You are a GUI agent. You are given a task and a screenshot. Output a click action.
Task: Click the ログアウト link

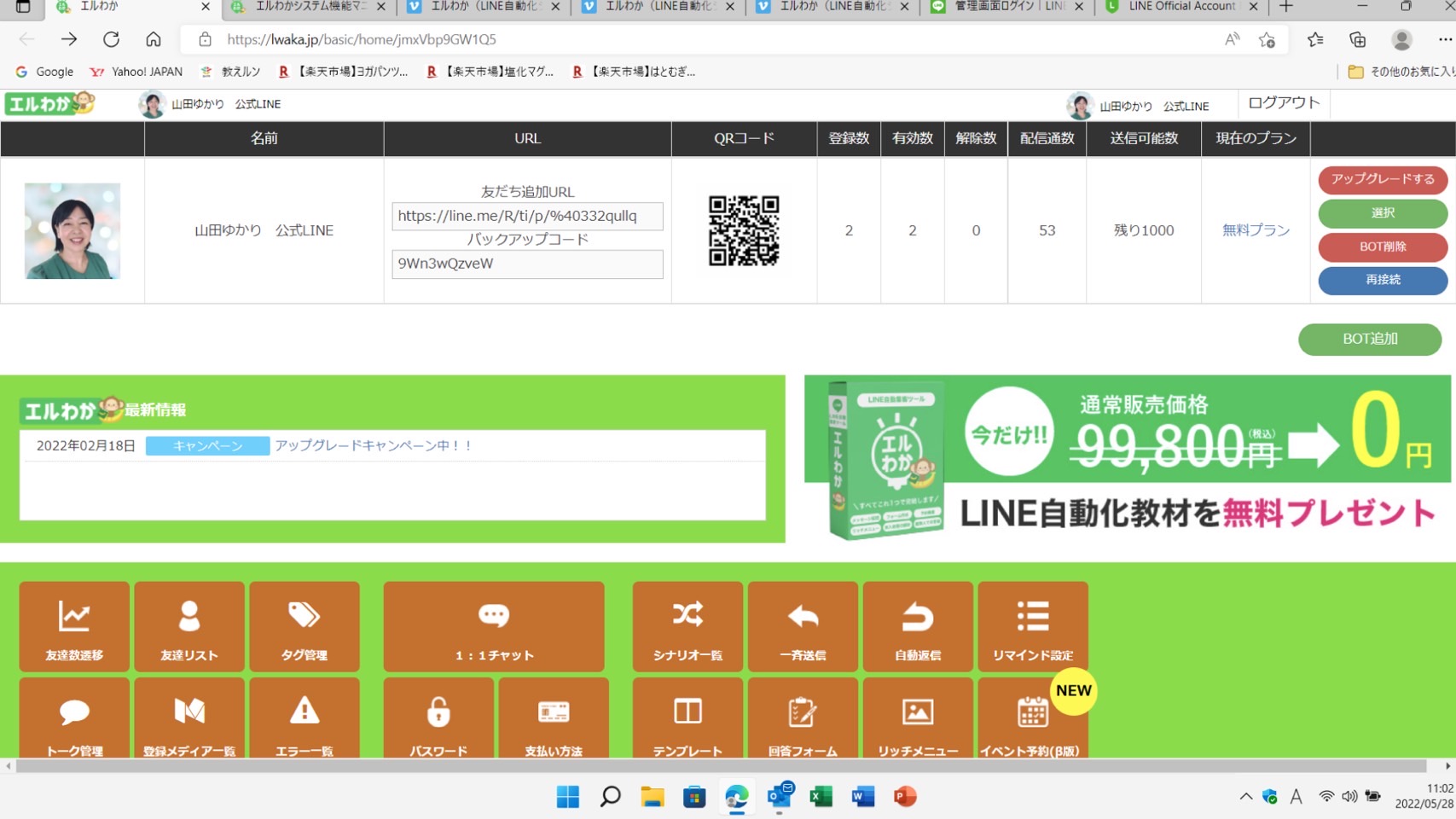(1284, 103)
